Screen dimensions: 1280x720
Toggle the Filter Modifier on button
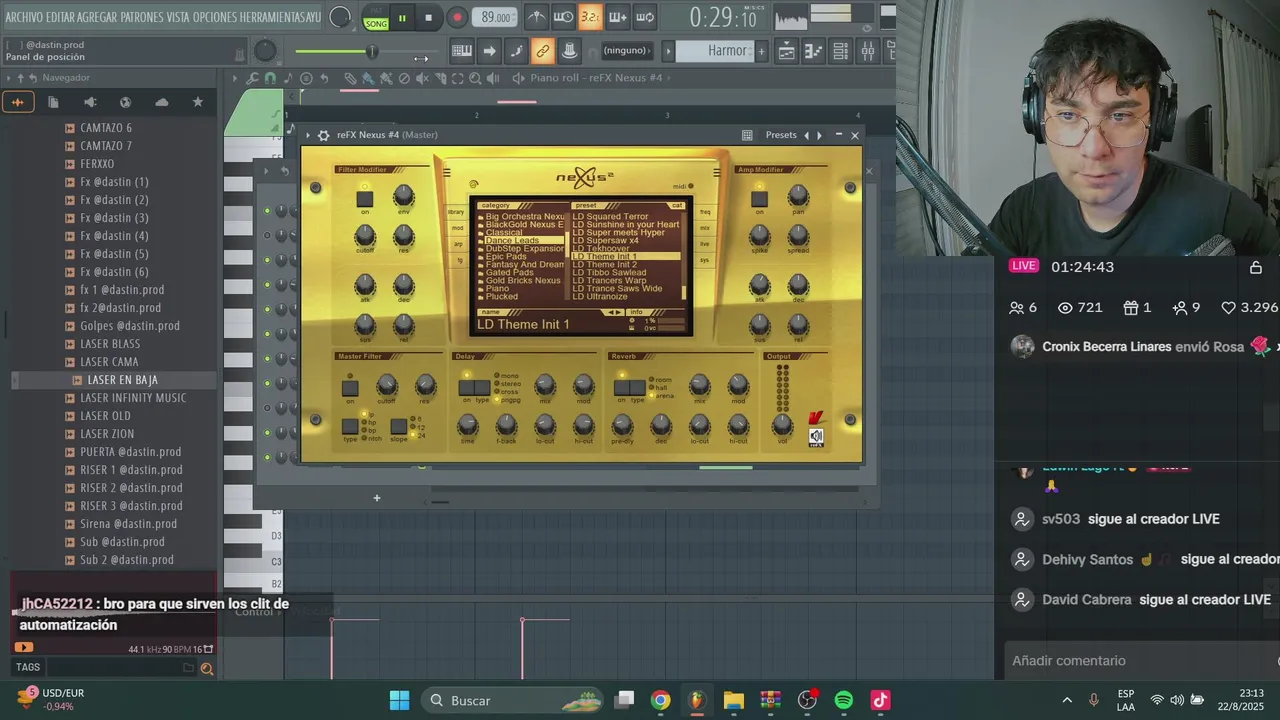pyautogui.click(x=365, y=198)
